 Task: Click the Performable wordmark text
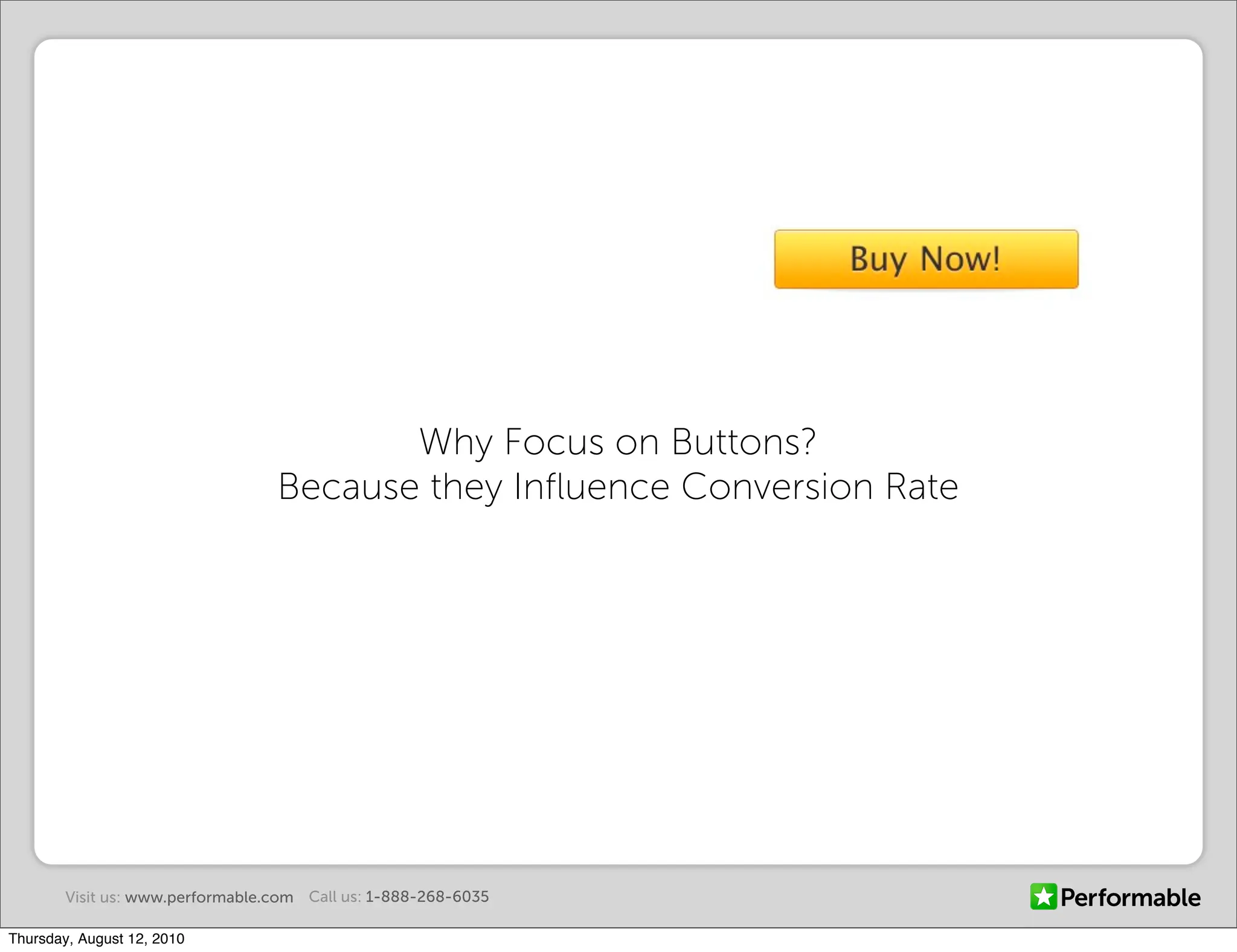point(1130,898)
